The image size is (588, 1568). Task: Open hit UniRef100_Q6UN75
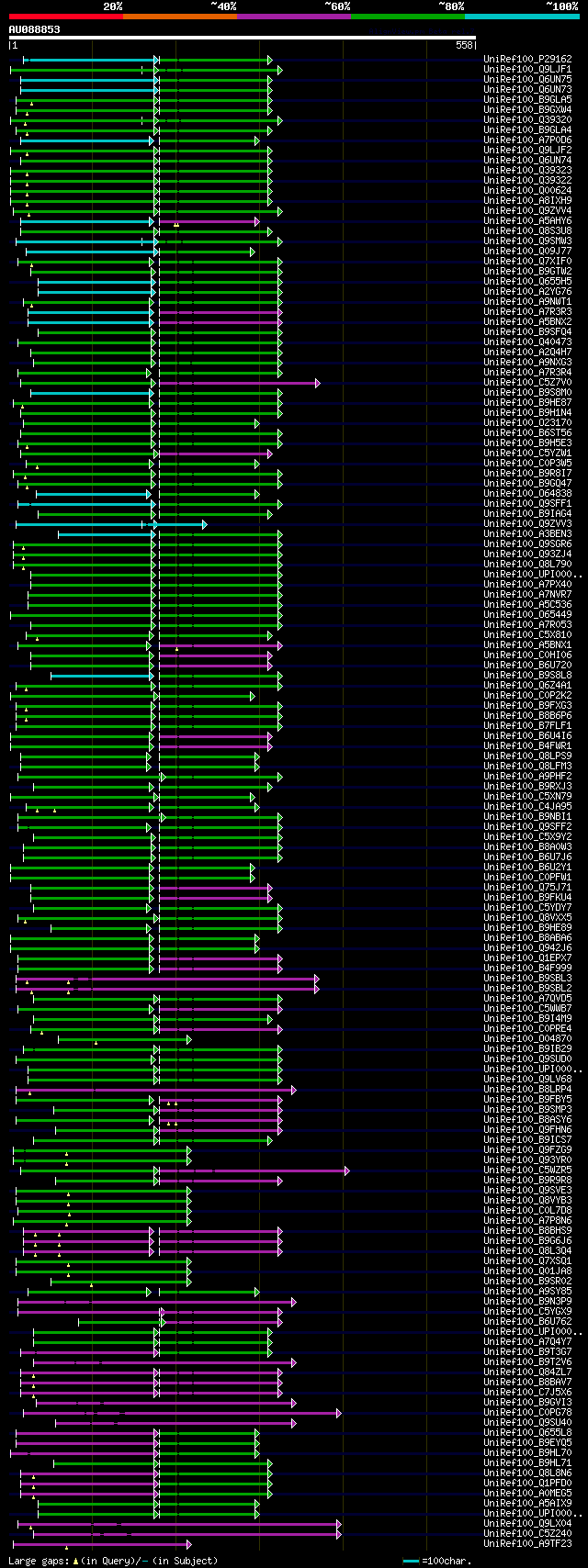[x=527, y=80]
